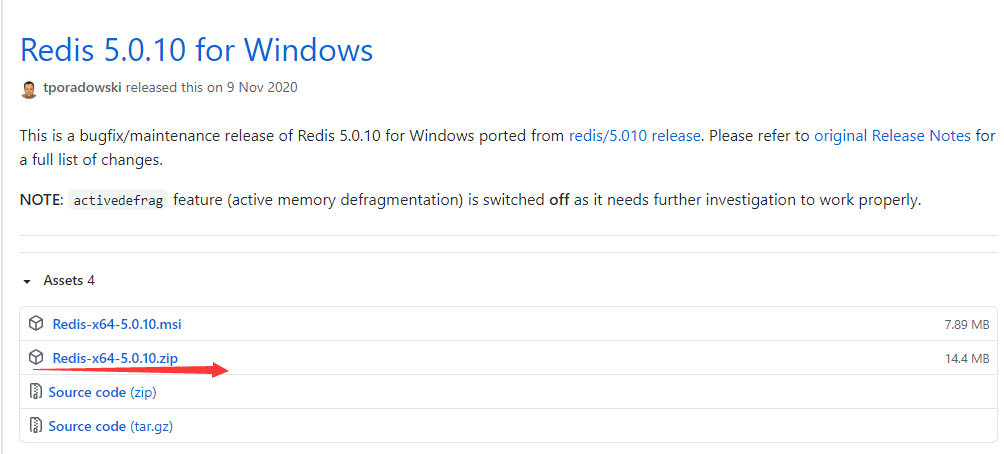The width and height of the screenshot is (1004, 454).
Task: Download Redis-x64-5.0.10.msi installer
Action: click(x=117, y=324)
